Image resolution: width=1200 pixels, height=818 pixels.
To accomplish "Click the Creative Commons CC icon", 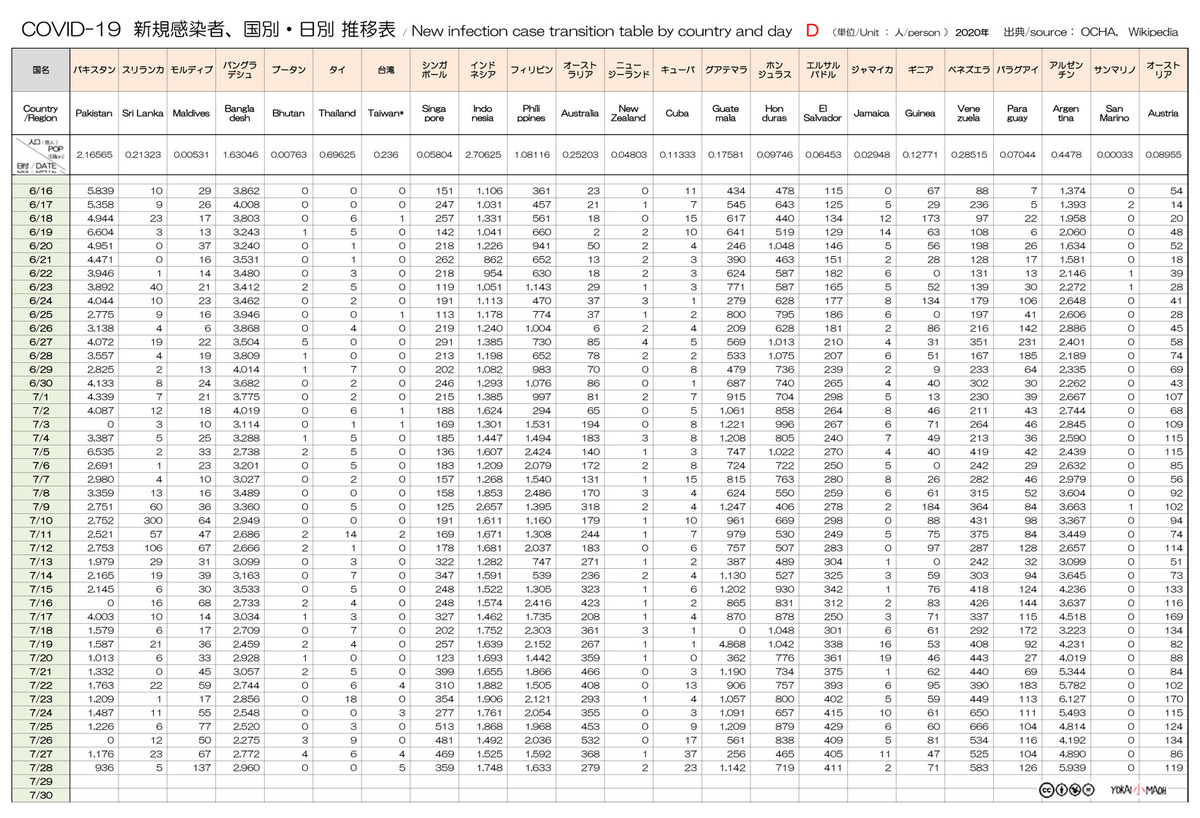I will tap(1045, 789).
